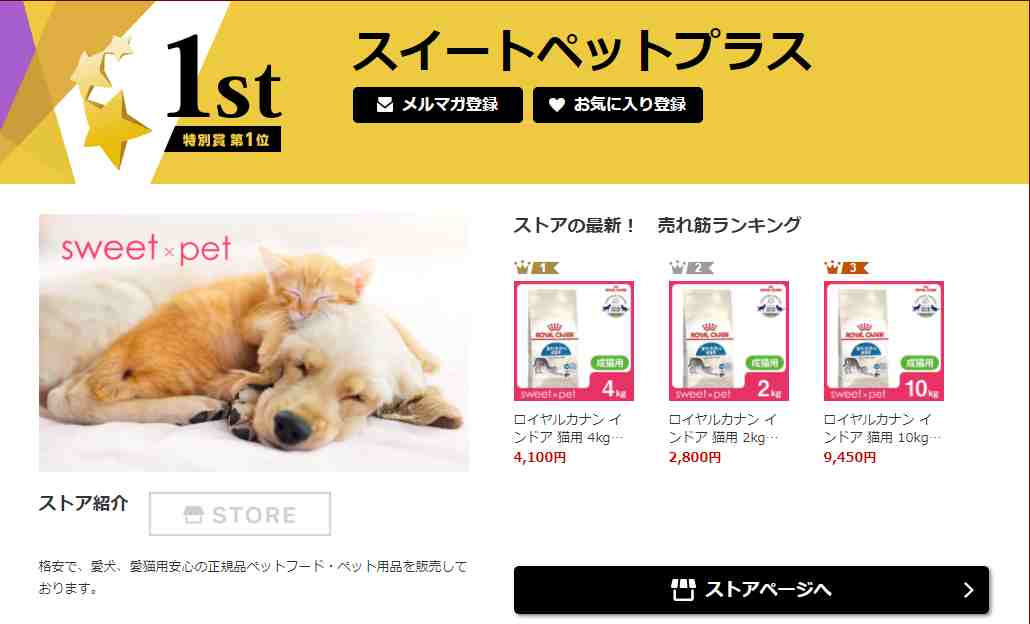Open ロイヤルカナン インドア 猫用 4kg title link
This screenshot has width=1030, height=624.
(x=569, y=428)
